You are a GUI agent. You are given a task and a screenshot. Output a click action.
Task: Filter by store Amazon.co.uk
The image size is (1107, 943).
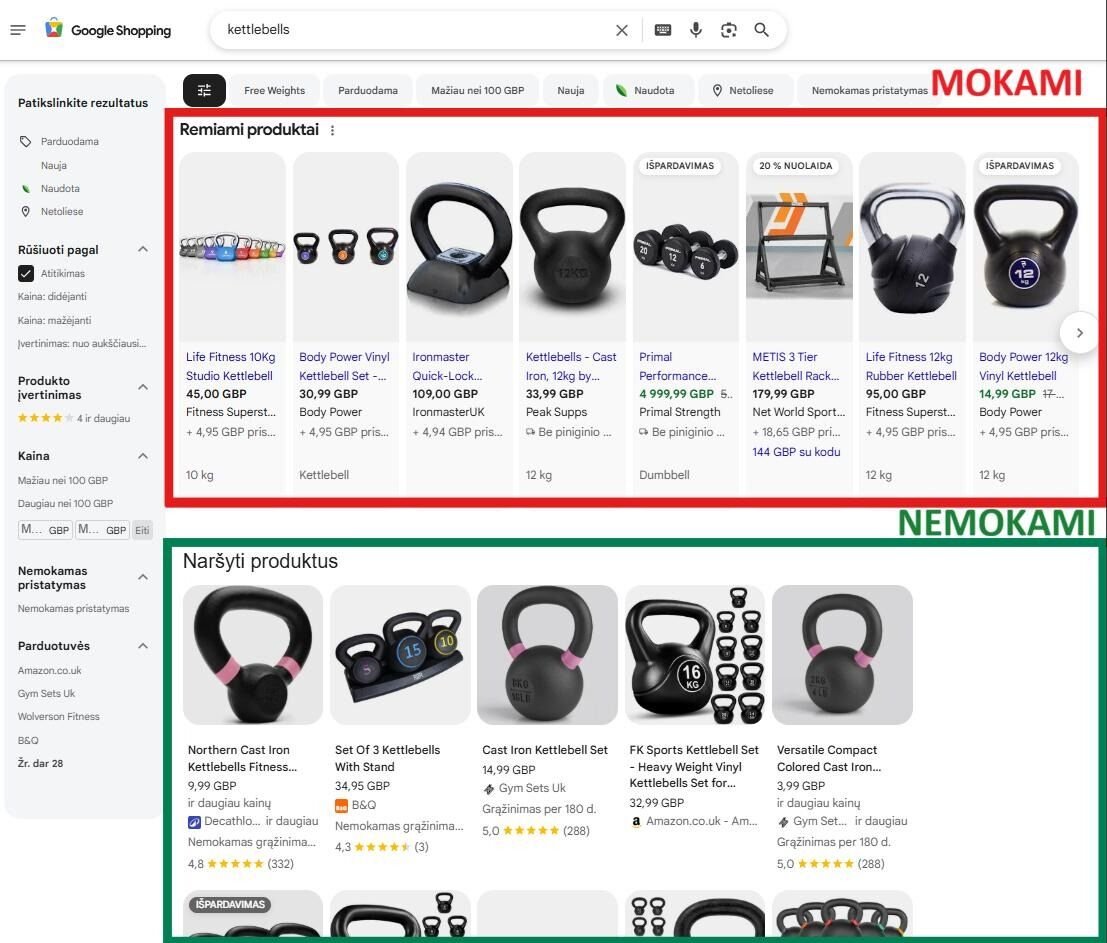pyautogui.click(x=49, y=671)
